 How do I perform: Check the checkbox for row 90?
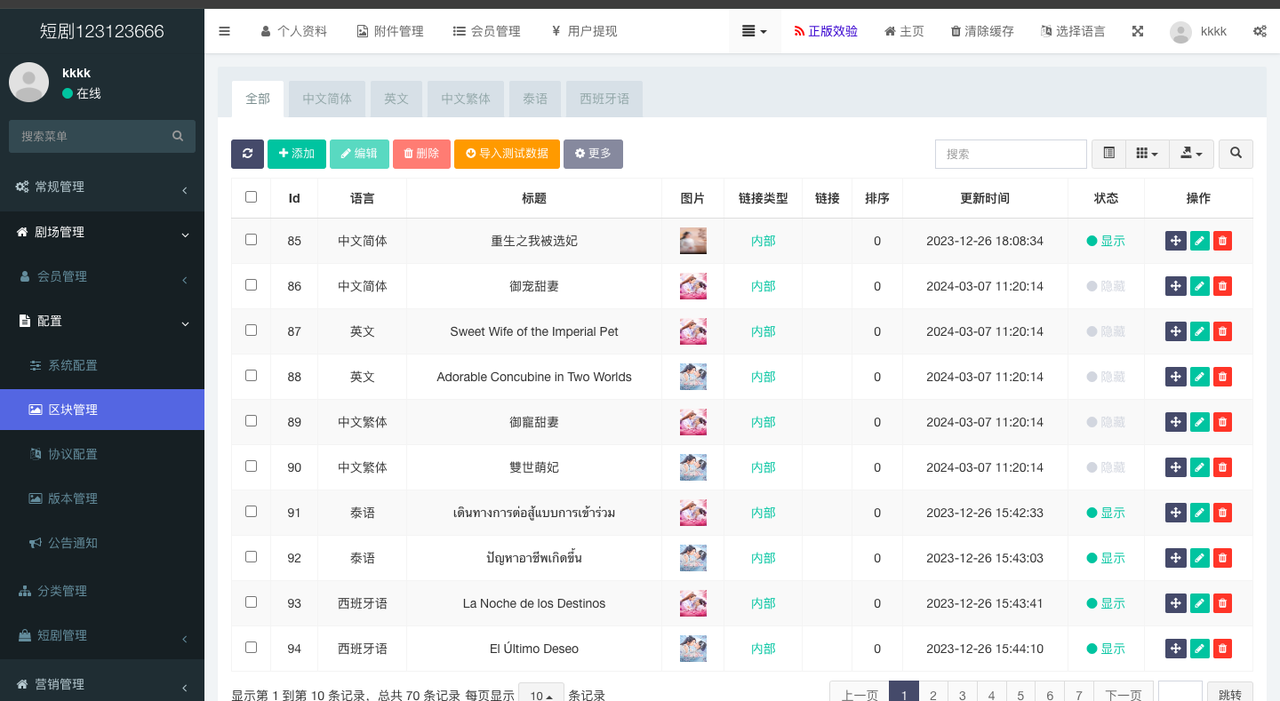251,466
